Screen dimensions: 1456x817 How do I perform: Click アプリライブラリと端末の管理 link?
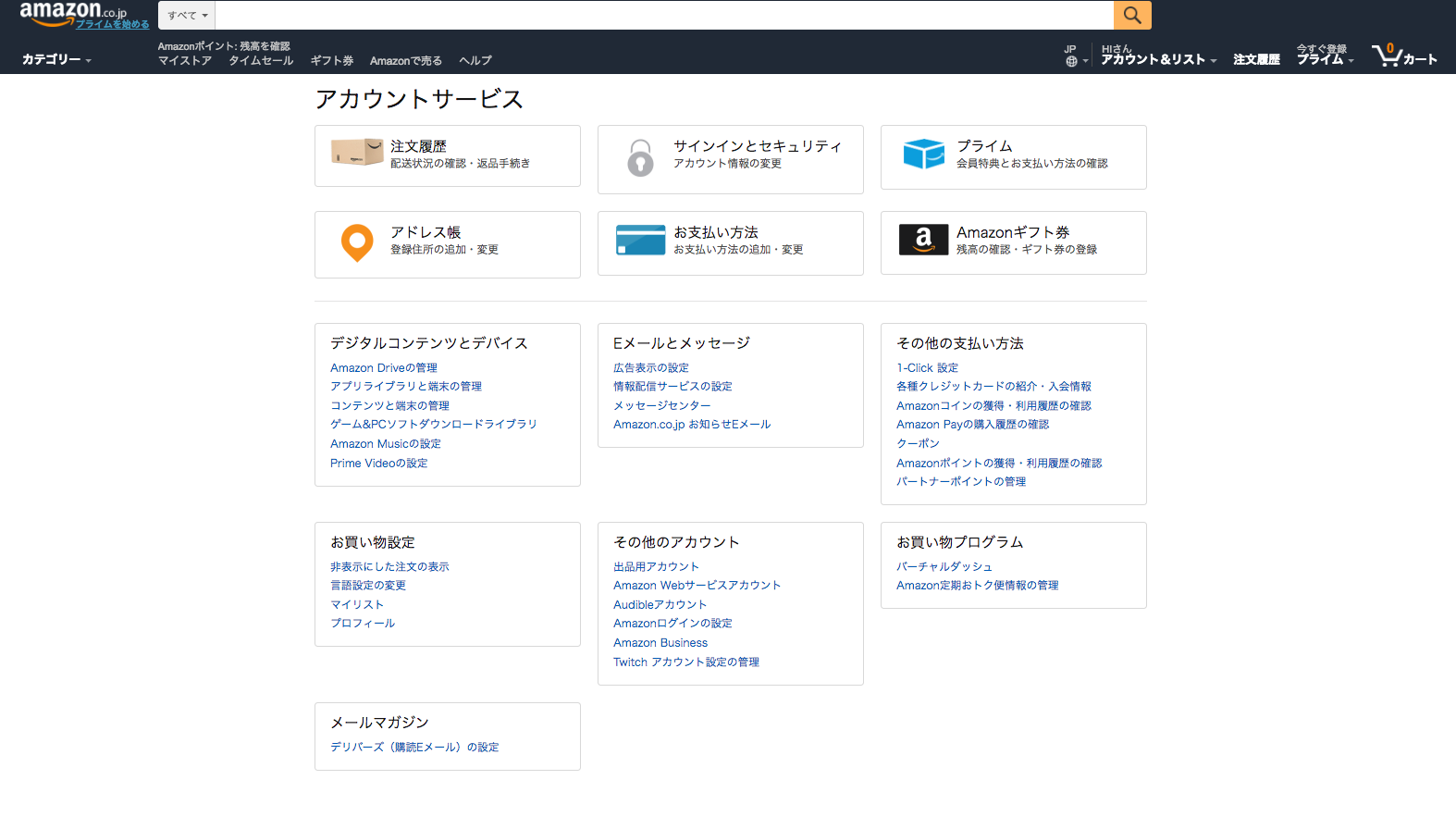click(406, 387)
